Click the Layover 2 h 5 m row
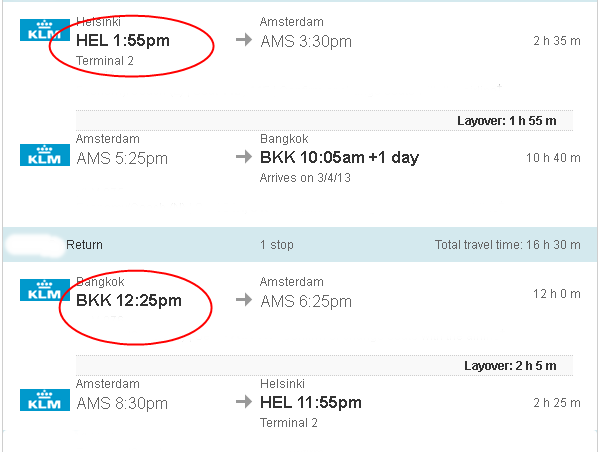Viewport: 601px width, 452px height. [324, 366]
